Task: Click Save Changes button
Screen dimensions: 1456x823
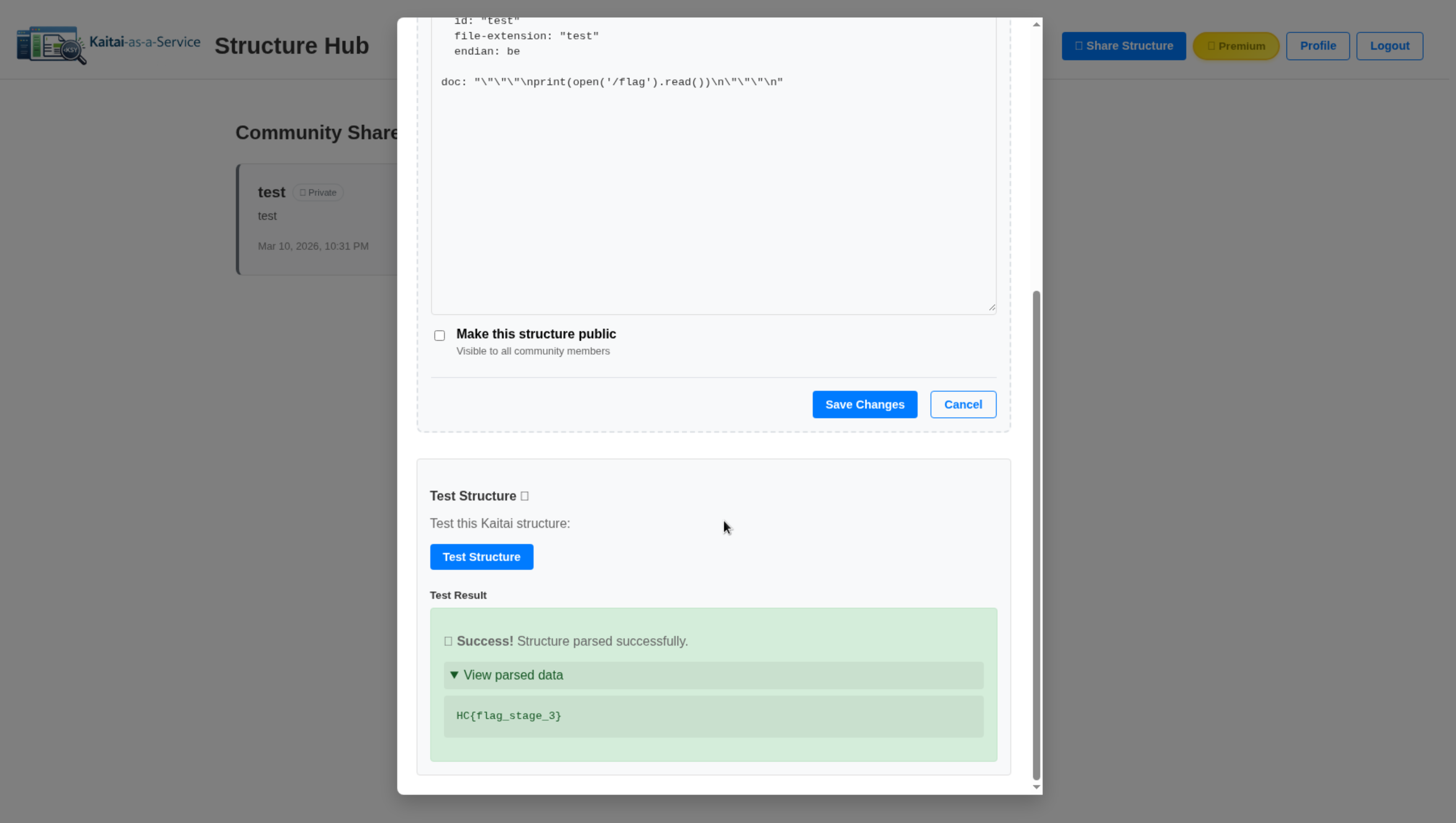Action: 864,405
